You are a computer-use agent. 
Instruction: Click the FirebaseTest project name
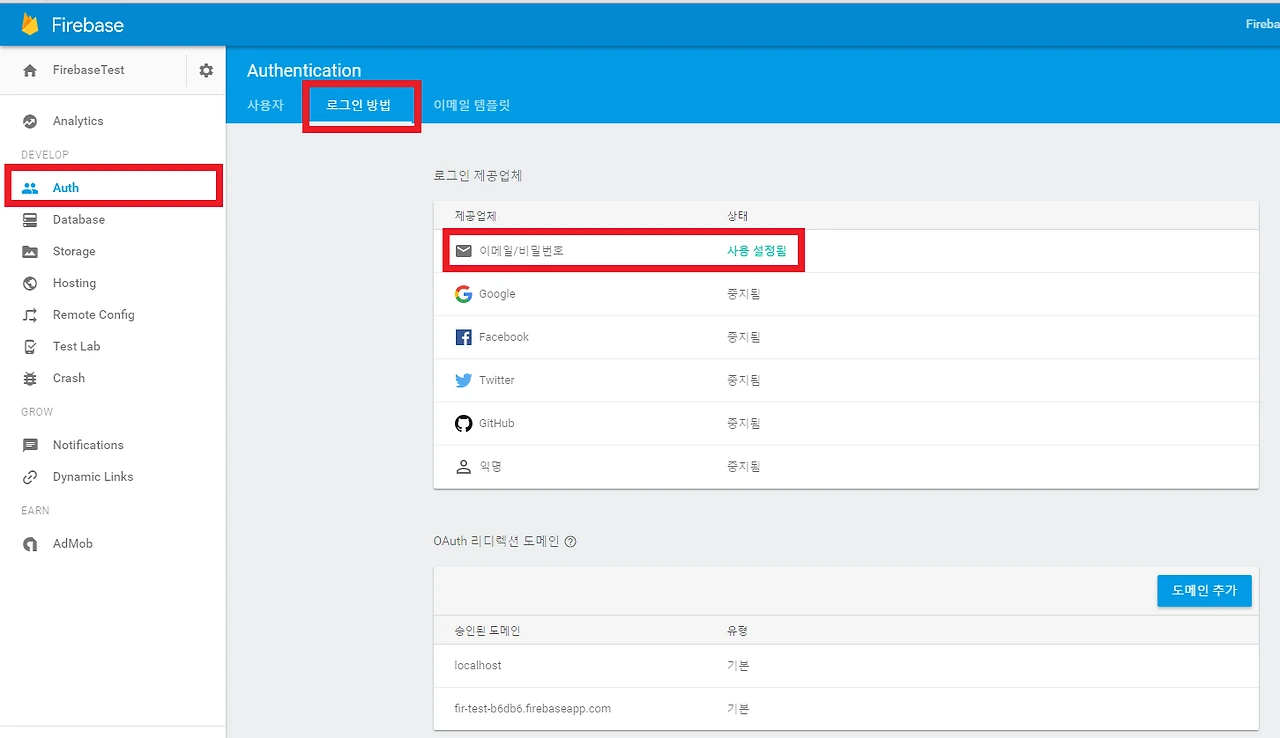[89, 70]
